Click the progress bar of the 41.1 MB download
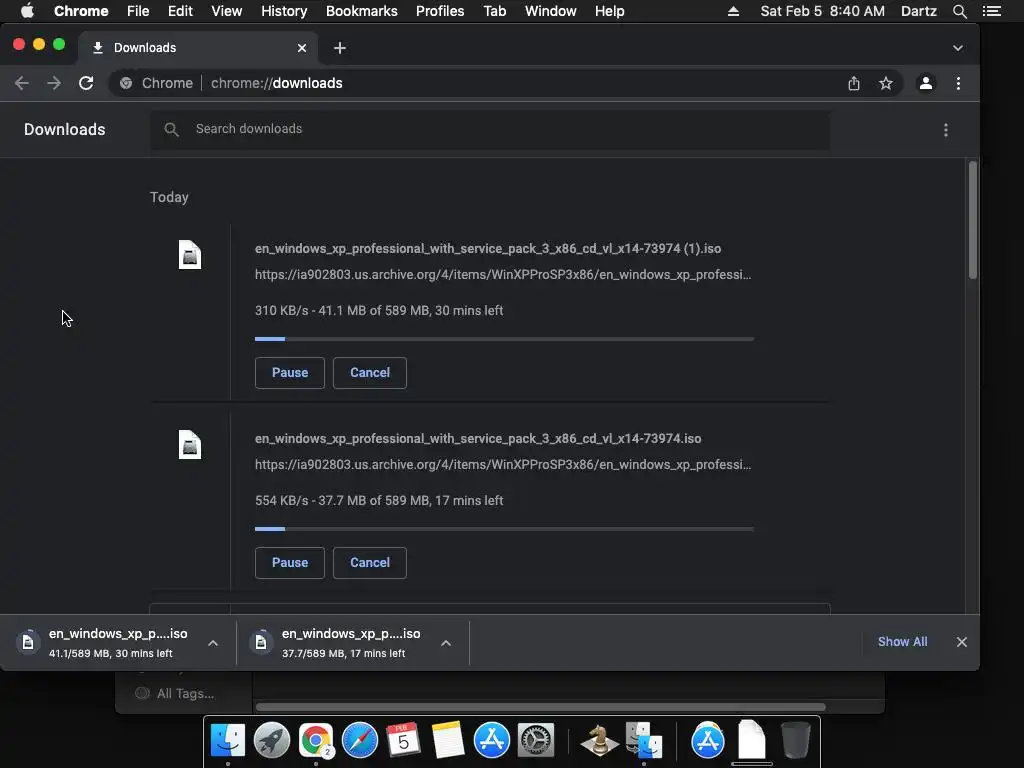The height and width of the screenshot is (768, 1024). [504, 339]
